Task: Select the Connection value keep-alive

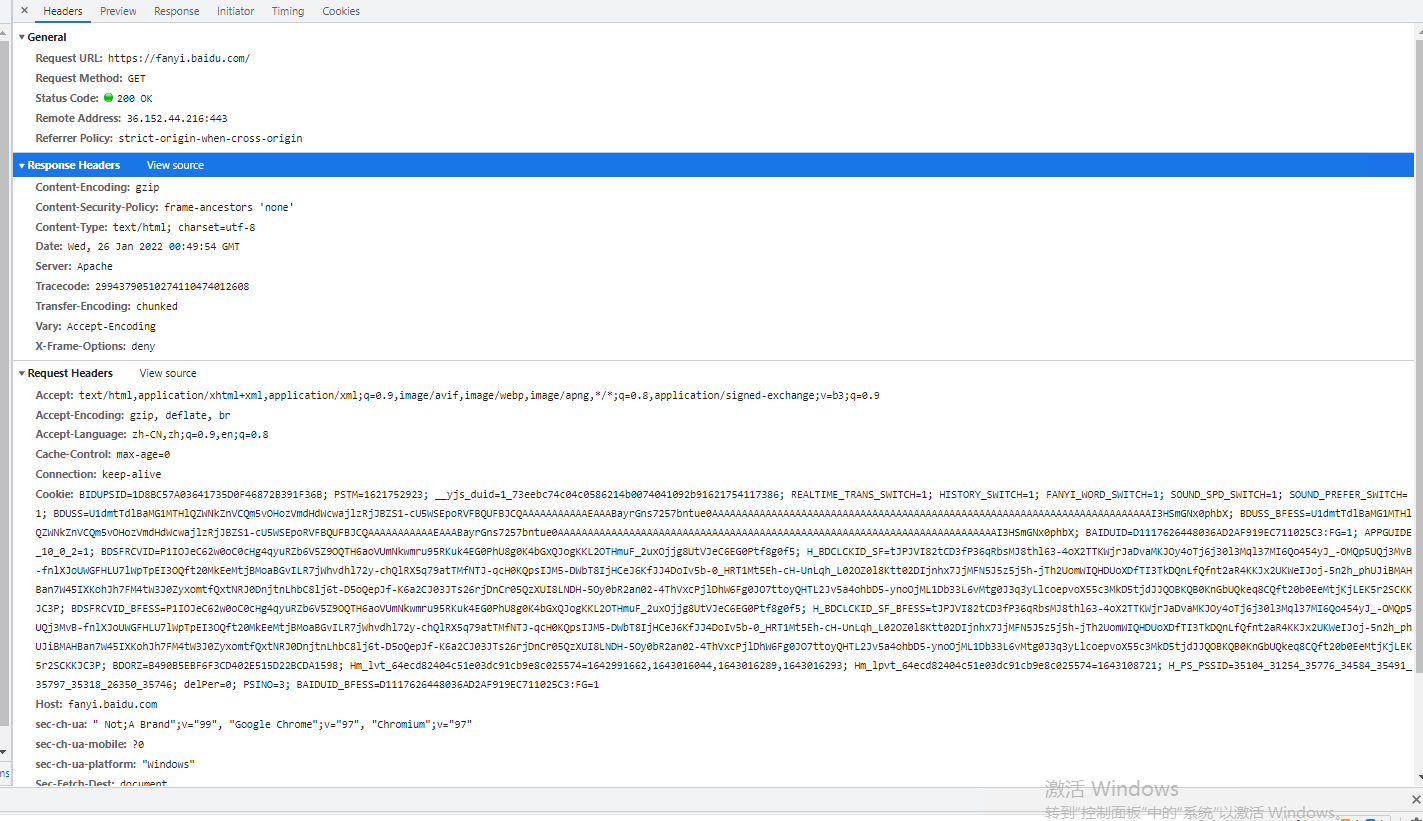Action: click(x=131, y=475)
